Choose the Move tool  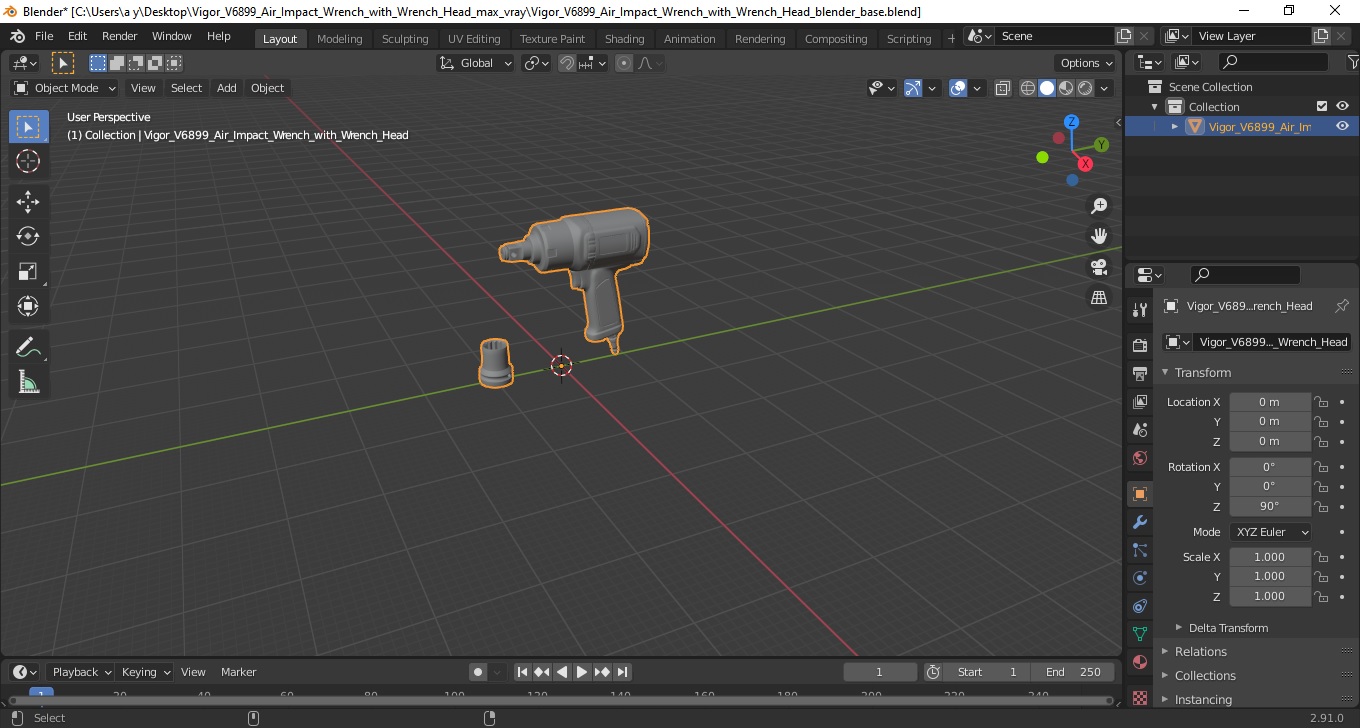click(x=28, y=202)
